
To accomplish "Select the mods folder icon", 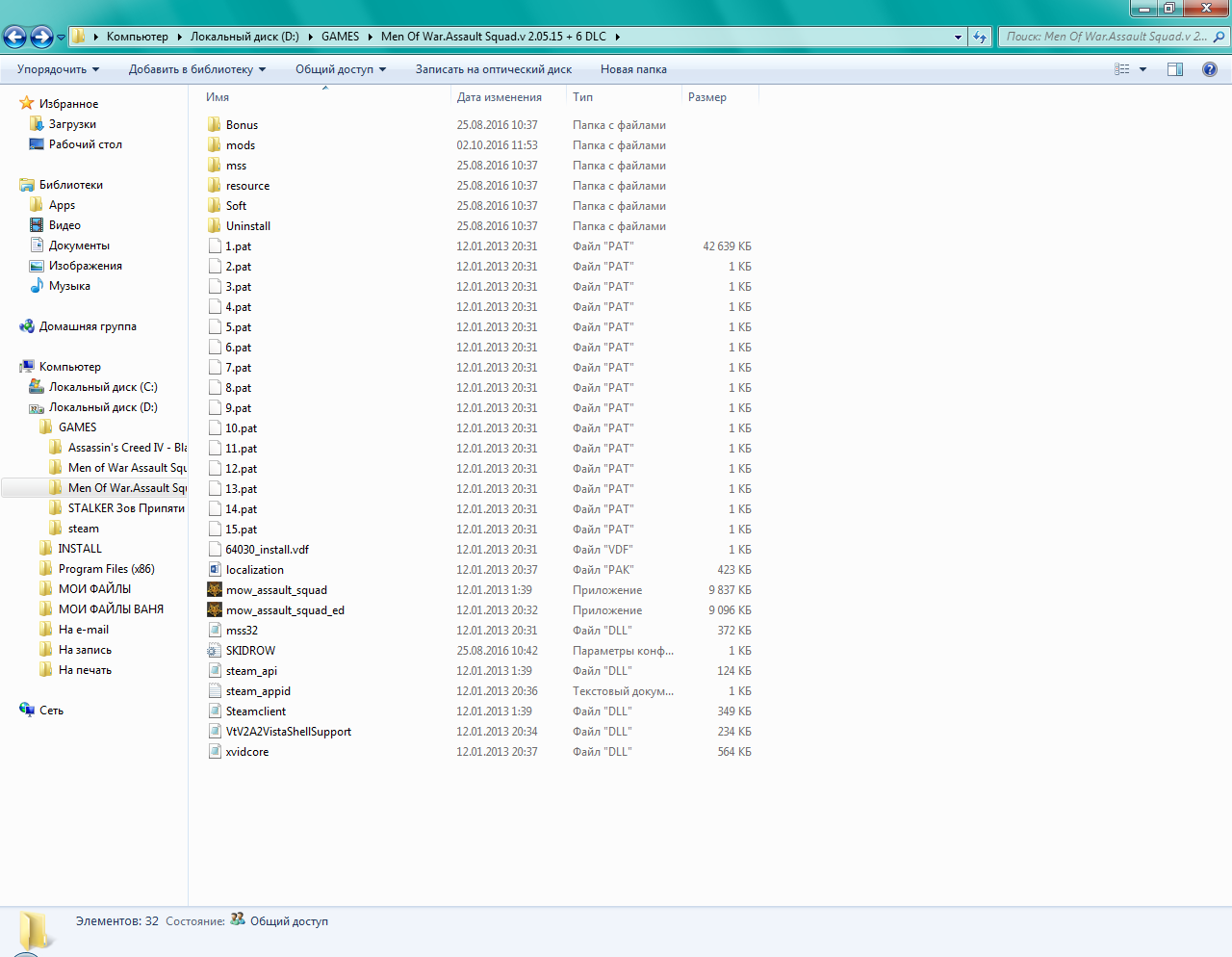I will click(215, 145).
